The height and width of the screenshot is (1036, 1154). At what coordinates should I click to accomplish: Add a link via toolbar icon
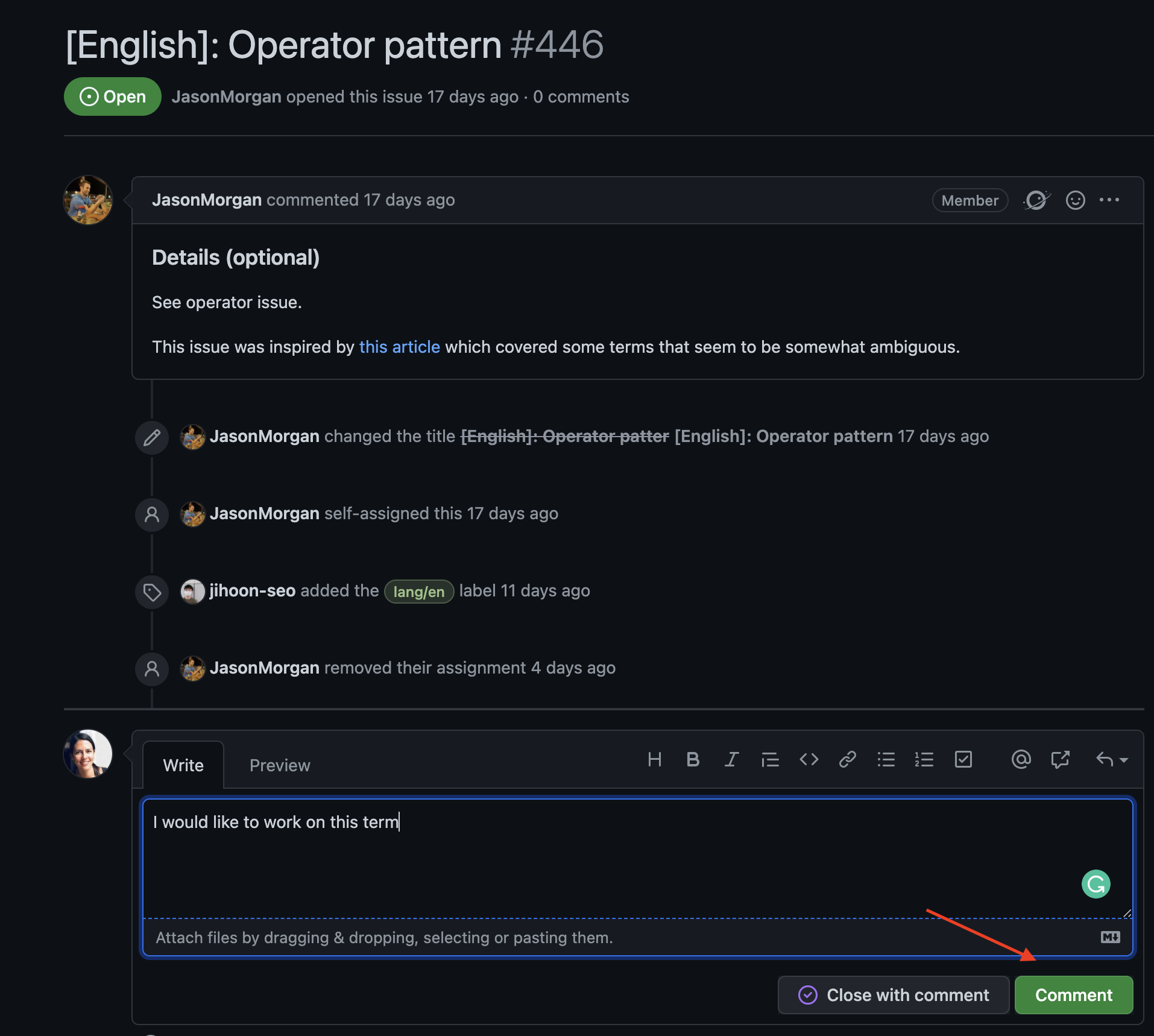click(x=847, y=759)
